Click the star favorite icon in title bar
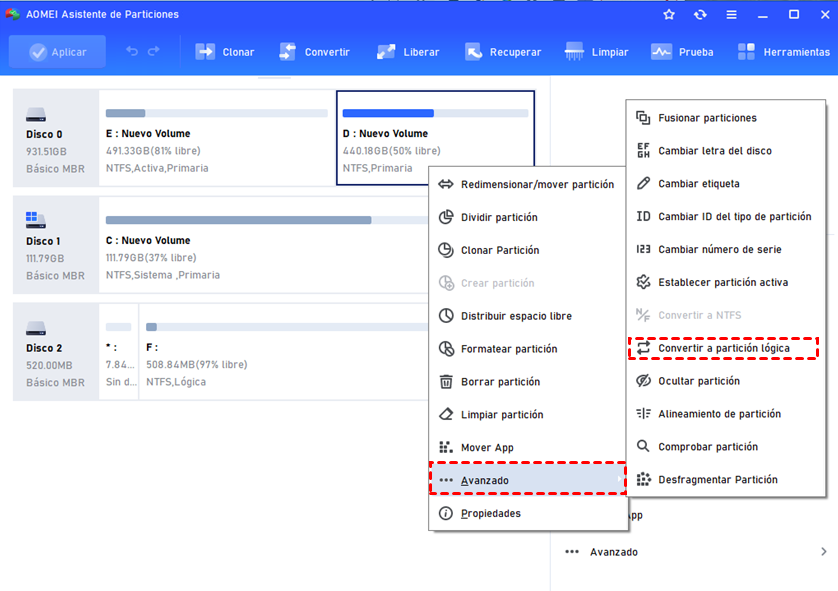The height and width of the screenshot is (591, 838). pyautogui.click(x=669, y=14)
